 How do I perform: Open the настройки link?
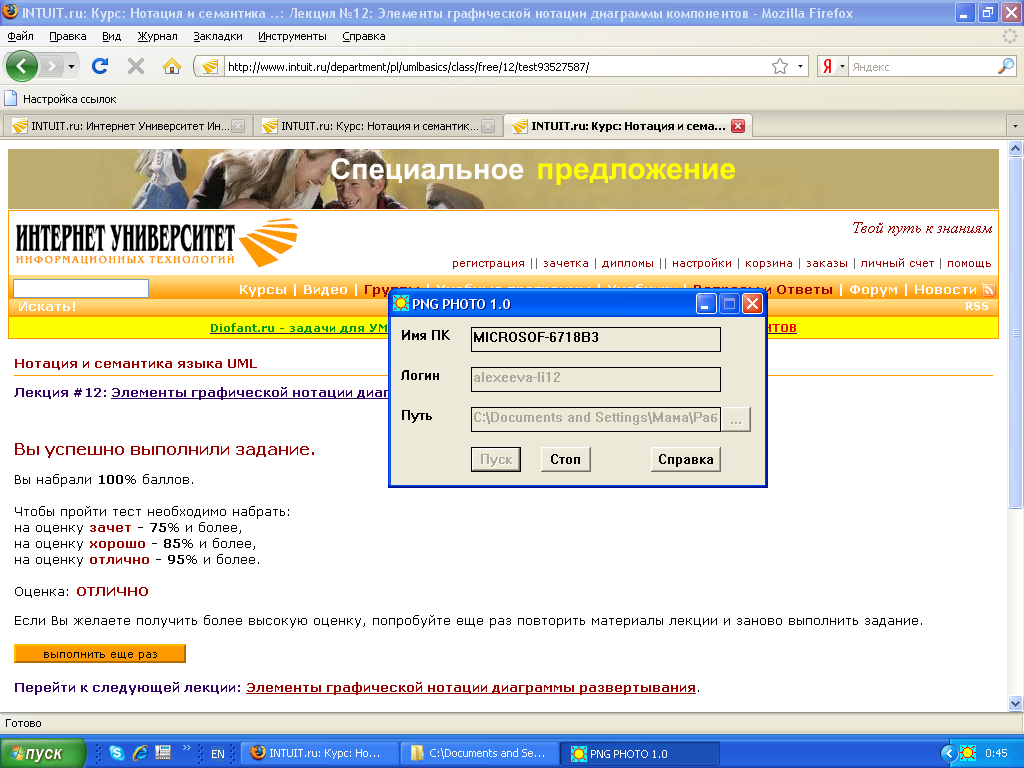(x=701, y=263)
